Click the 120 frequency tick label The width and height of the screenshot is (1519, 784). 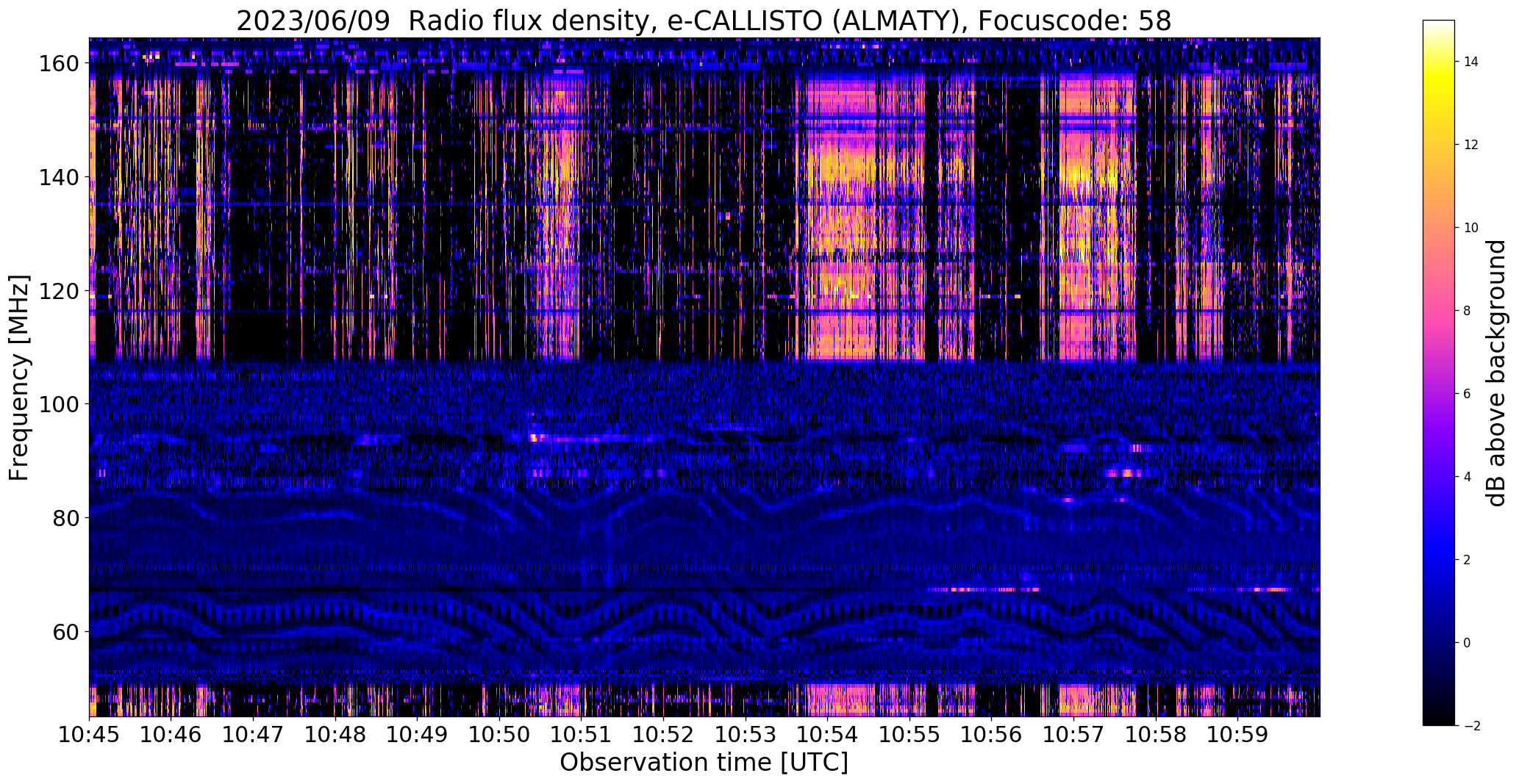[60, 292]
